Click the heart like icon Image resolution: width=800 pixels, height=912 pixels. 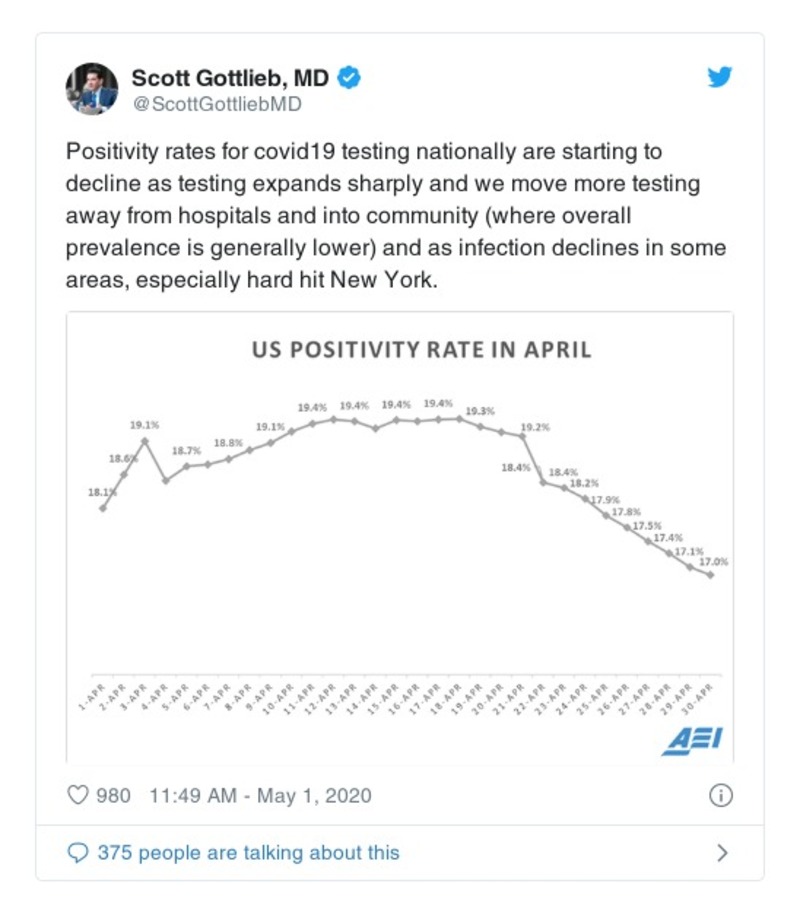pyautogui.click(x=78, y=796)
